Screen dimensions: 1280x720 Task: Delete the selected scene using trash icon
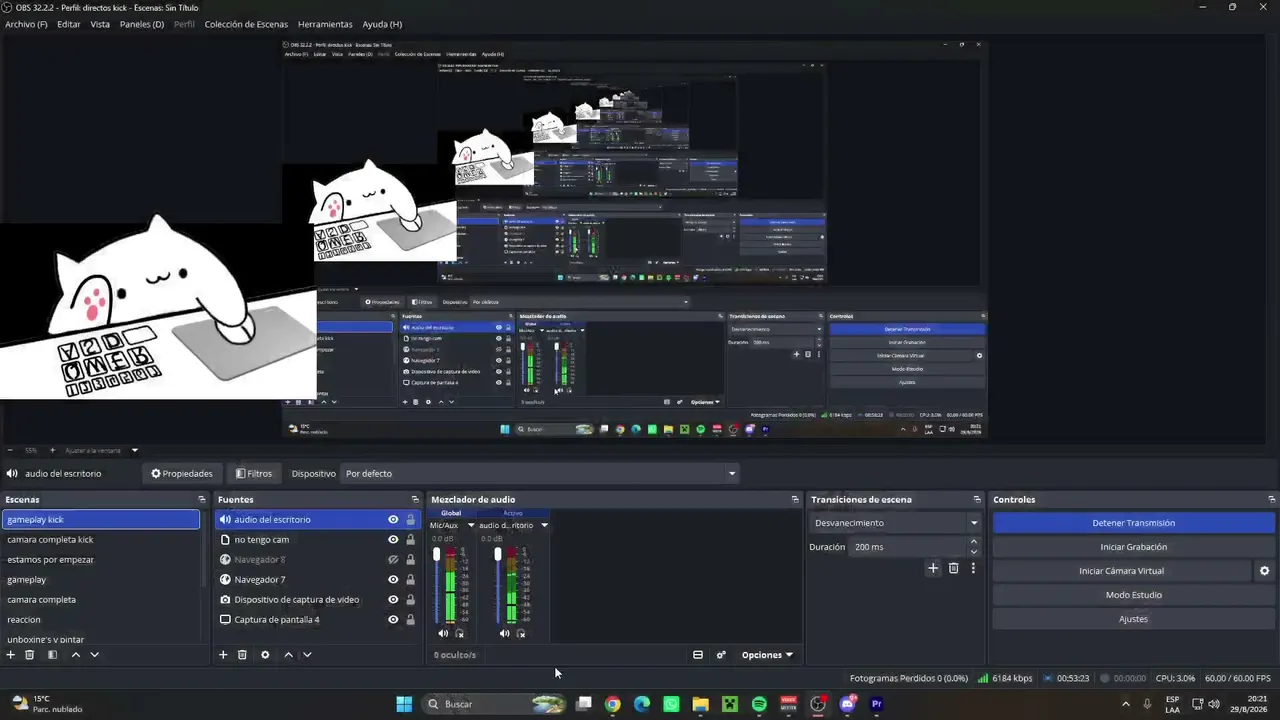pos(30,655)
